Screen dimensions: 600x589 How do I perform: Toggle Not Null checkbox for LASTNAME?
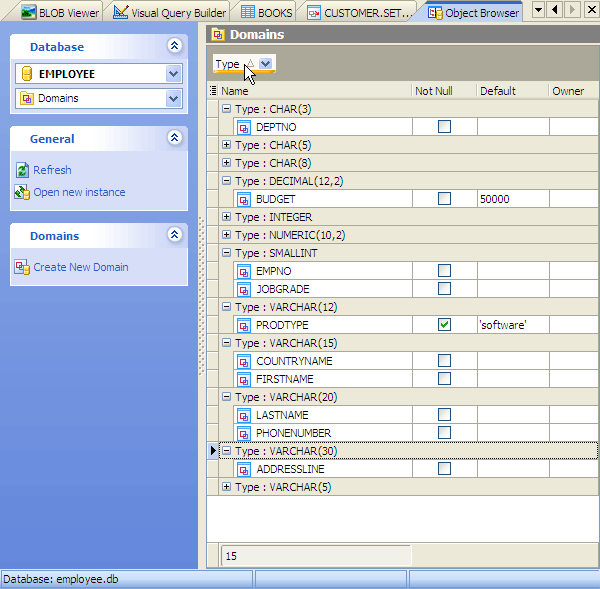444,414
